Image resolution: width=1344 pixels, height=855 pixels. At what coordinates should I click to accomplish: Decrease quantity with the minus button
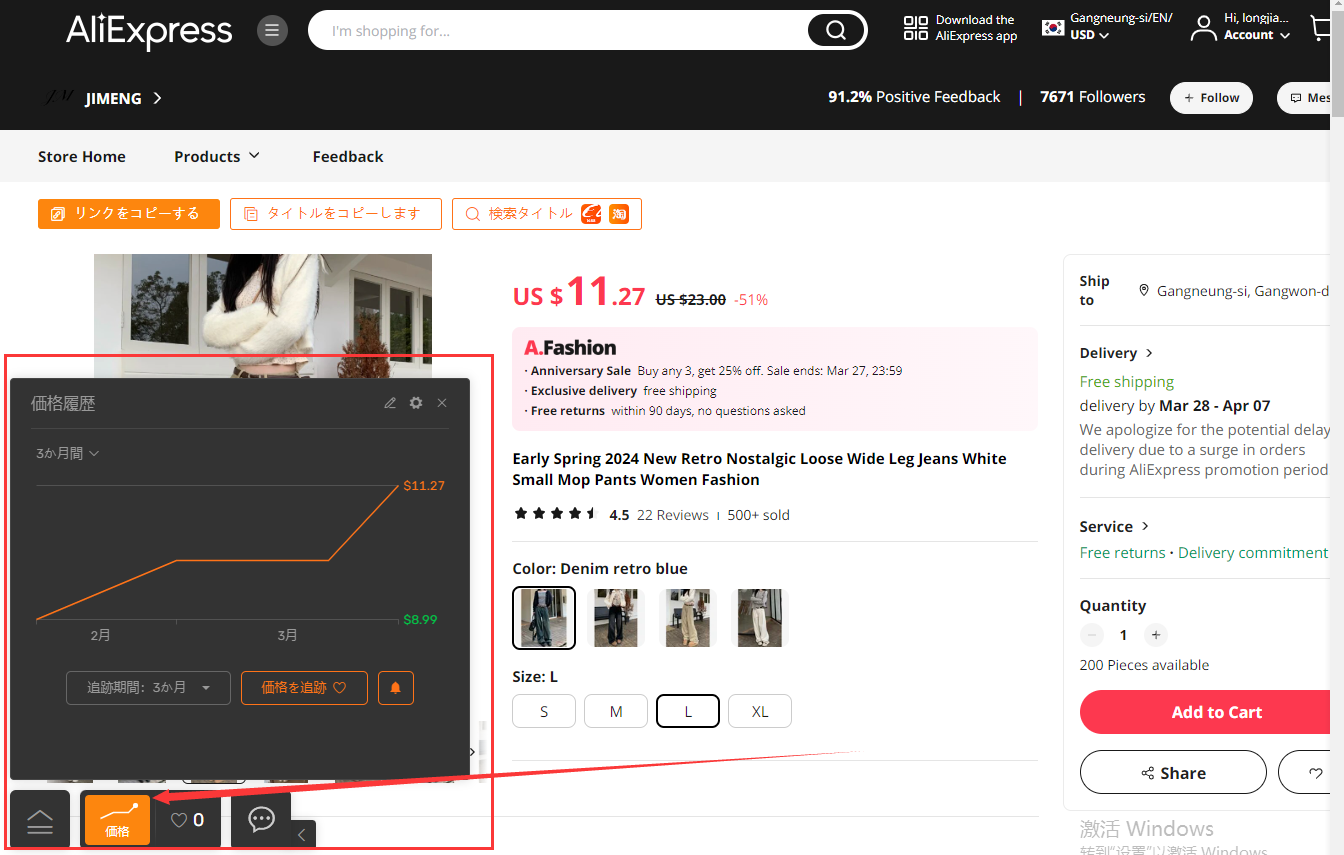1092,635
